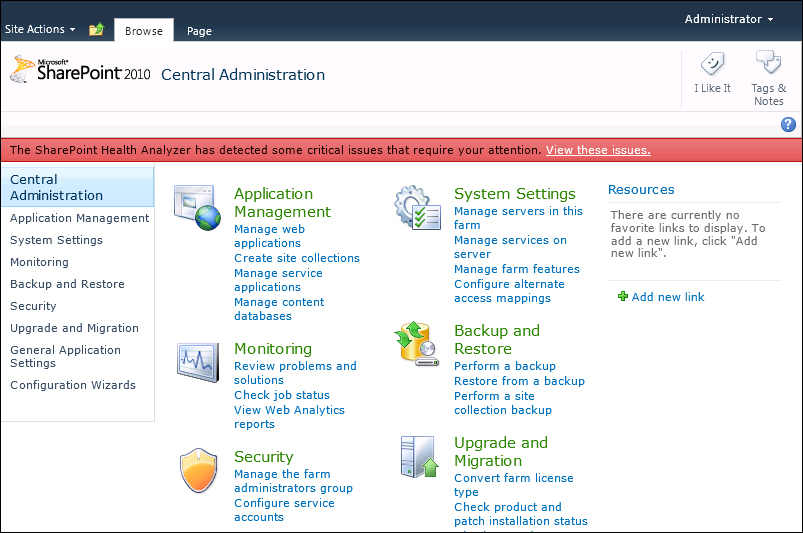Expand the Administrator user menu
Image resolution: width=803 pixels, height=533 pixels.
tap(729, 19)
